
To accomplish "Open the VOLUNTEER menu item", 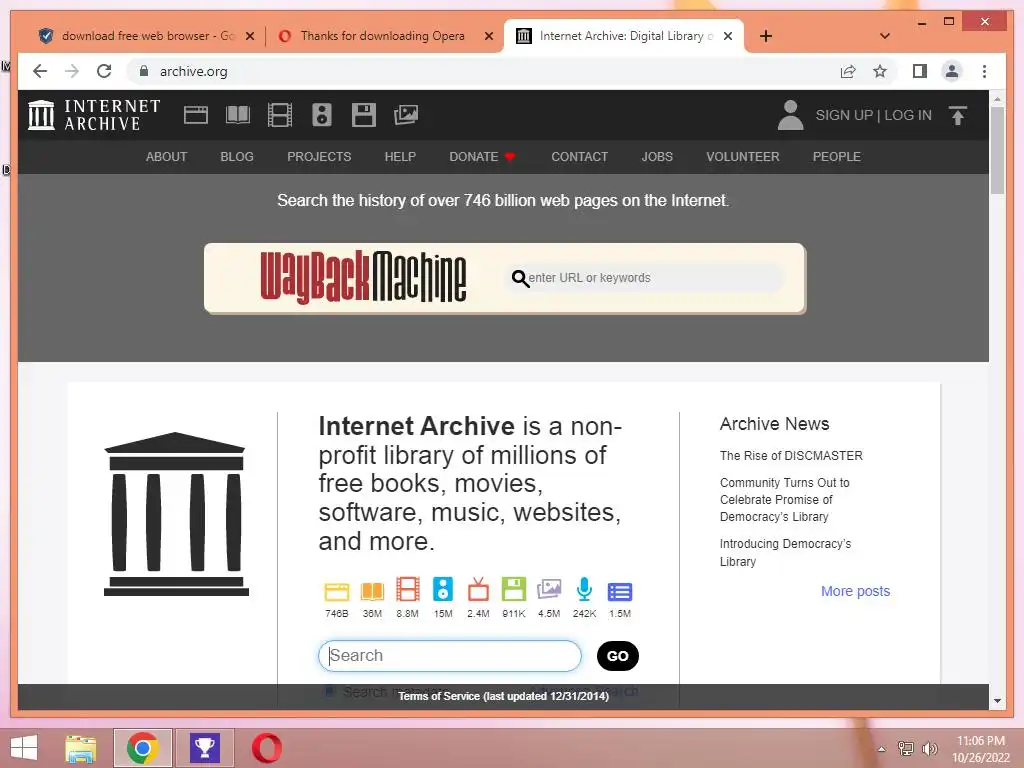I will click(x=743, y=157).
